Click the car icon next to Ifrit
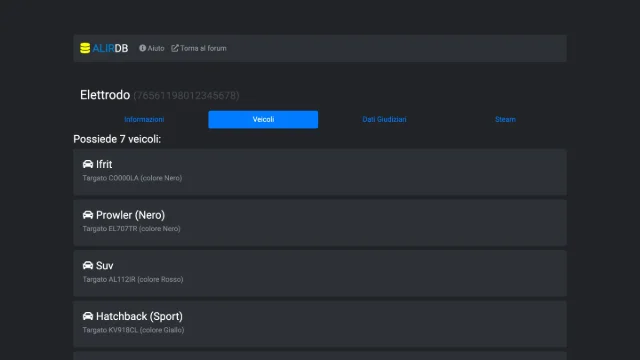 (x=88, y=164)
